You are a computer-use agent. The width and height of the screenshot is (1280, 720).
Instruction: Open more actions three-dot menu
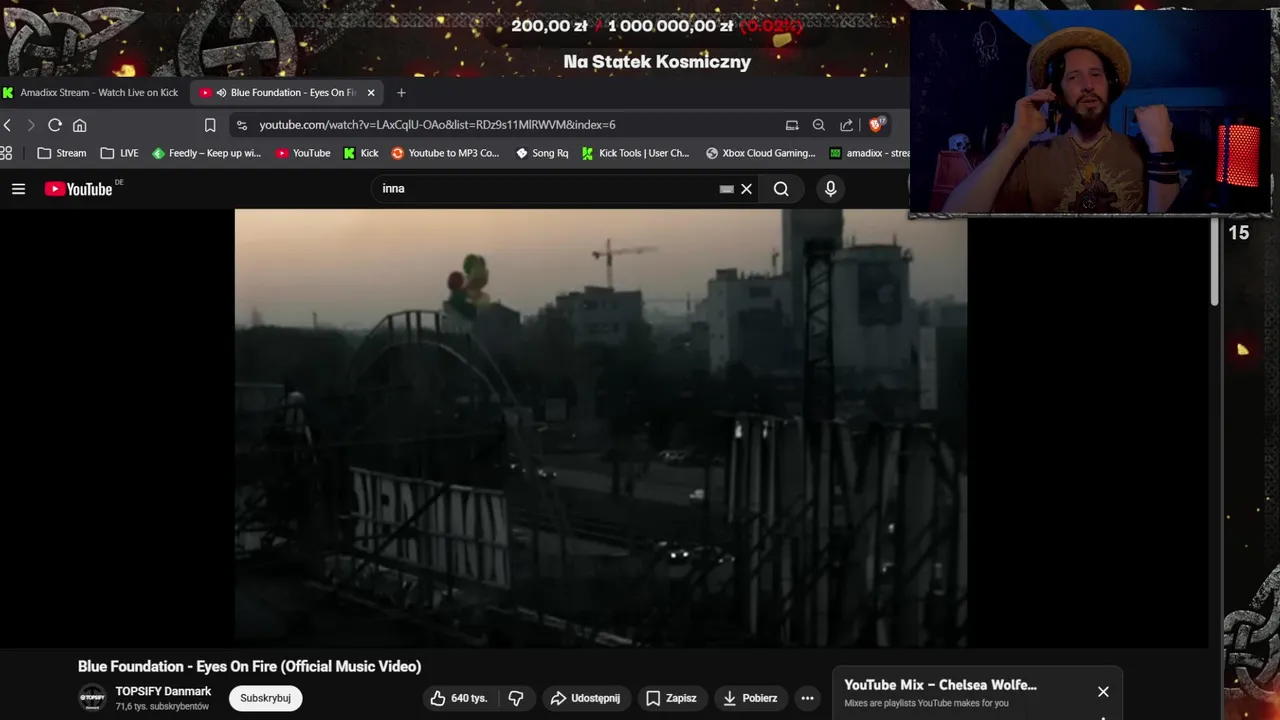click(x=807, y=698)
